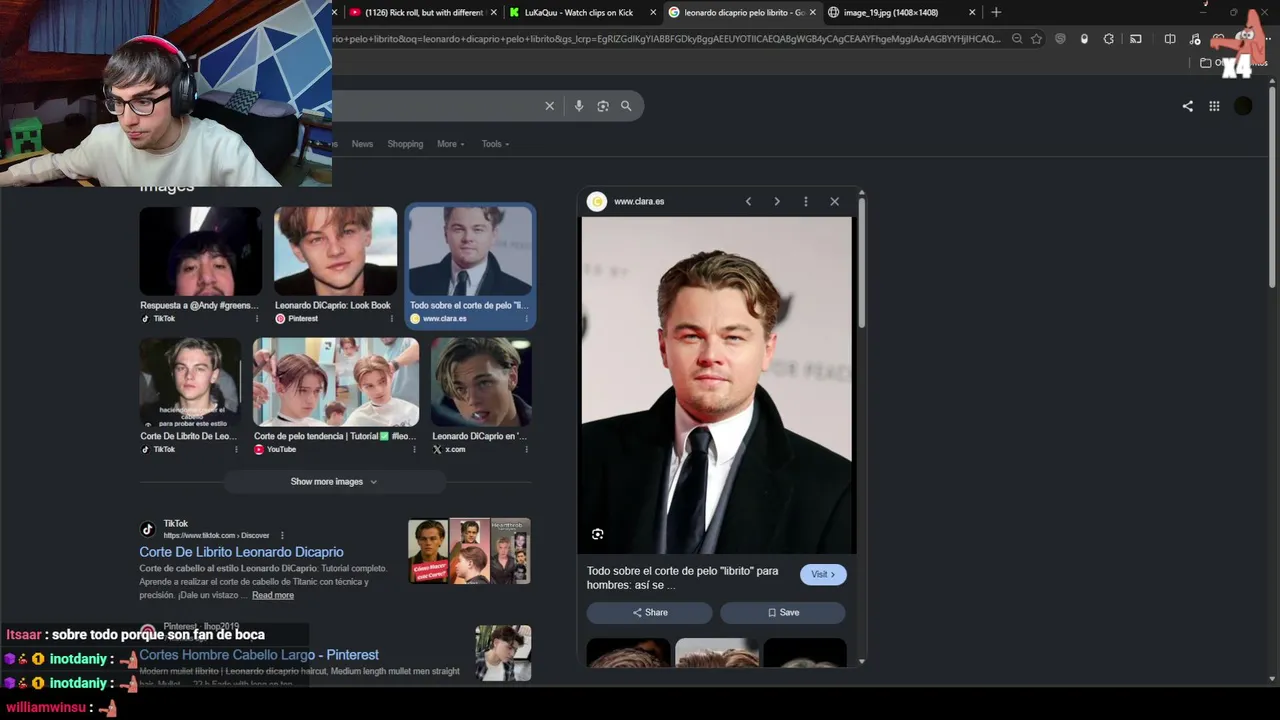The width and height of the screenshot is (1280, 720).
Task: Close the image preview panel
Action: pyautogui.click(x=835, y=201)
